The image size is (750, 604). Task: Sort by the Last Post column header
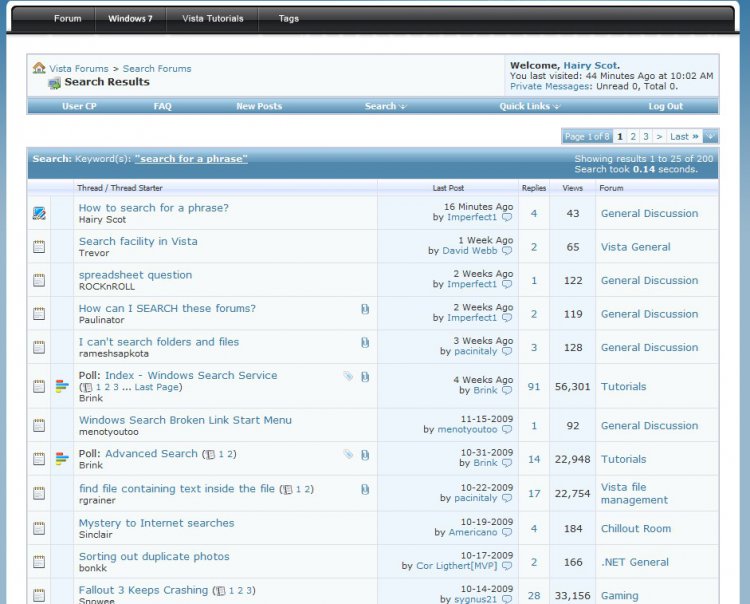tap(448, 188)
